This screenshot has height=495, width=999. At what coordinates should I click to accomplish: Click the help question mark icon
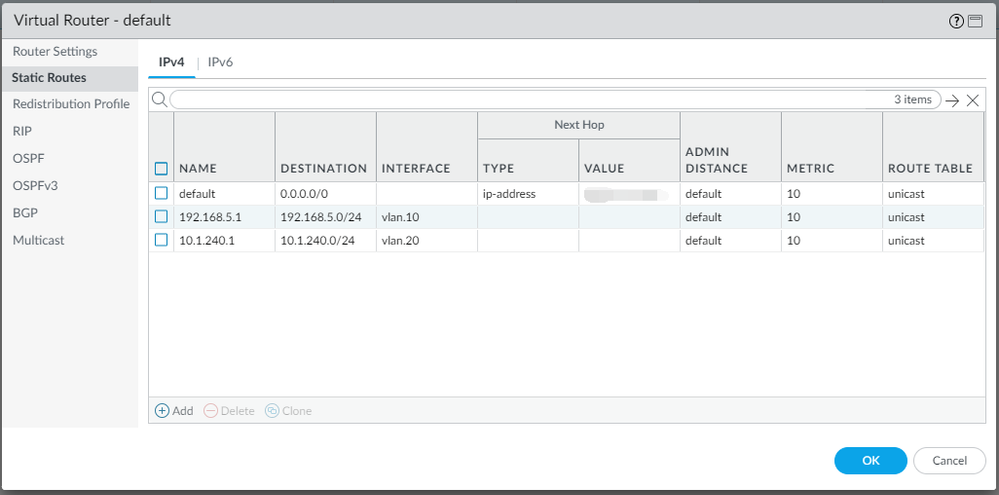point(957,21)
